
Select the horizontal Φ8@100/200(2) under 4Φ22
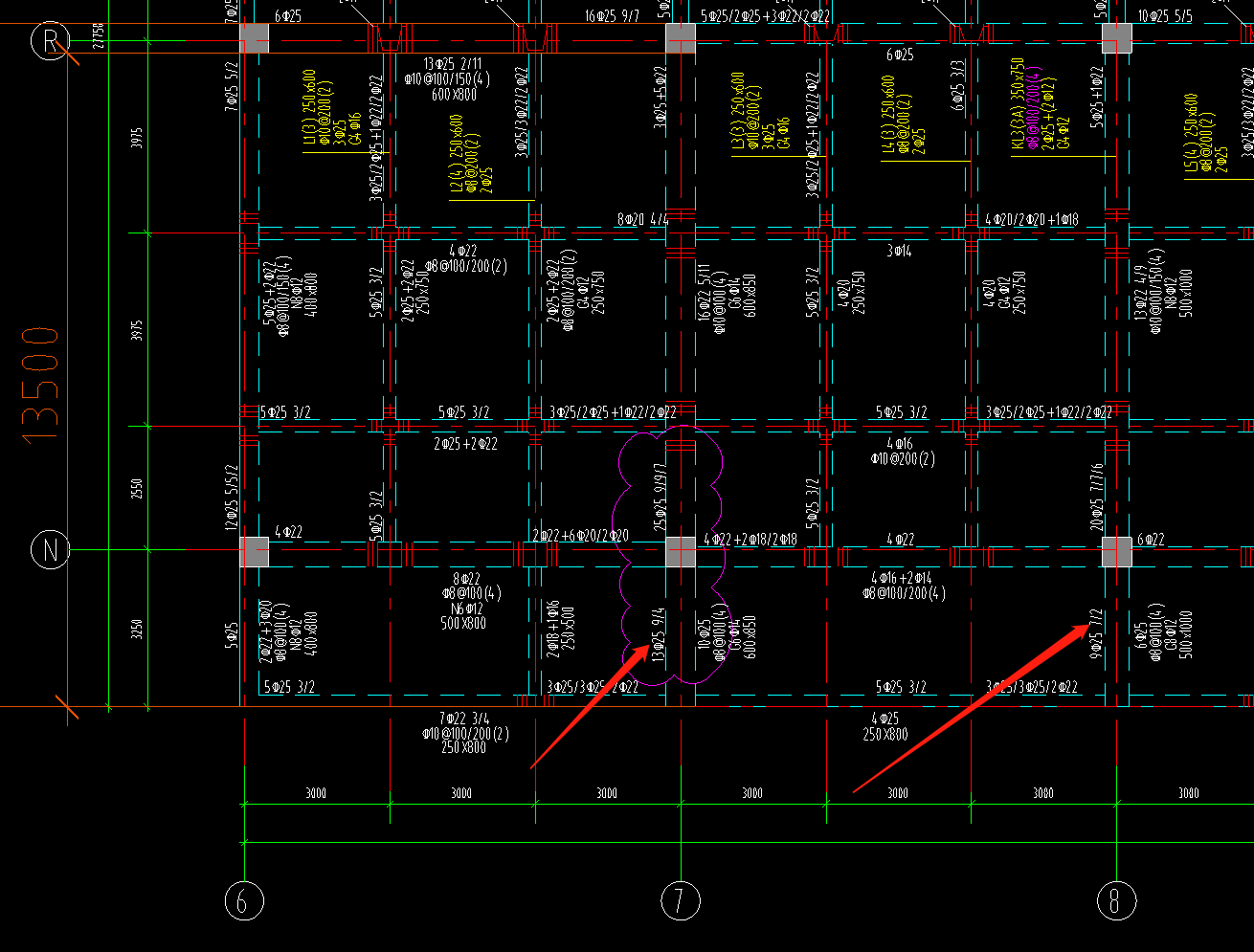(x=467, y=266)
